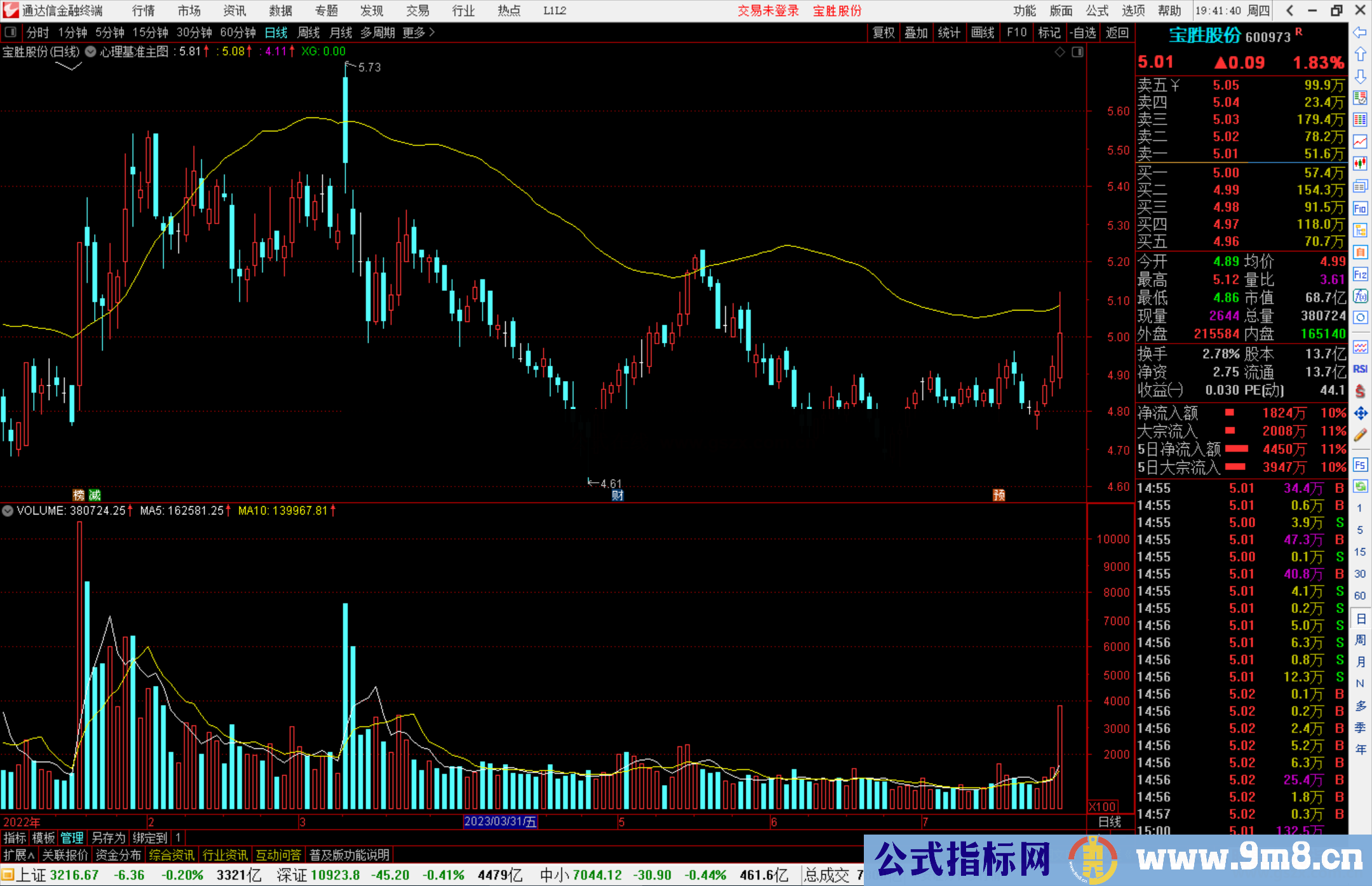1372x886 pixels.
Task: Open the formula f(x) sidebar icon
Action: [x=1360, y=296]
